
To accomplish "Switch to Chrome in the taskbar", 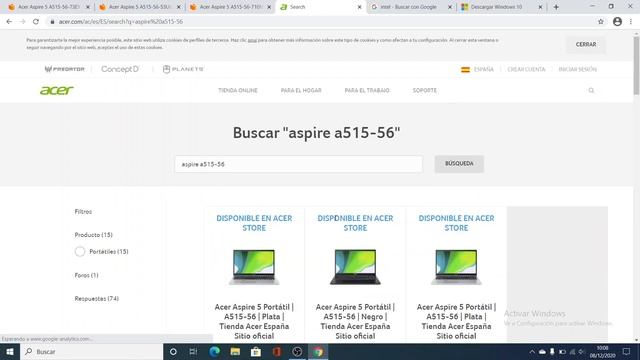I will tap(318, 351).
